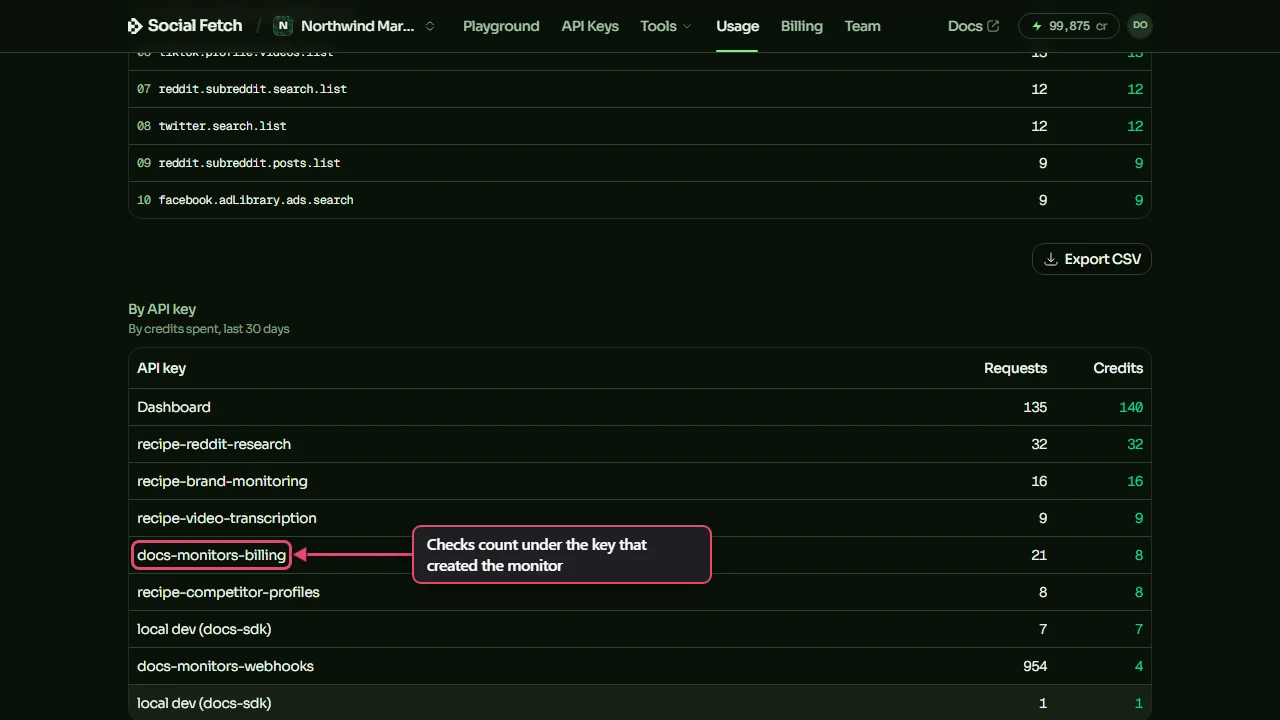
Task: Click the docs-monitors-billing key name
Action: pyautogui.click(x=211, y=555)
